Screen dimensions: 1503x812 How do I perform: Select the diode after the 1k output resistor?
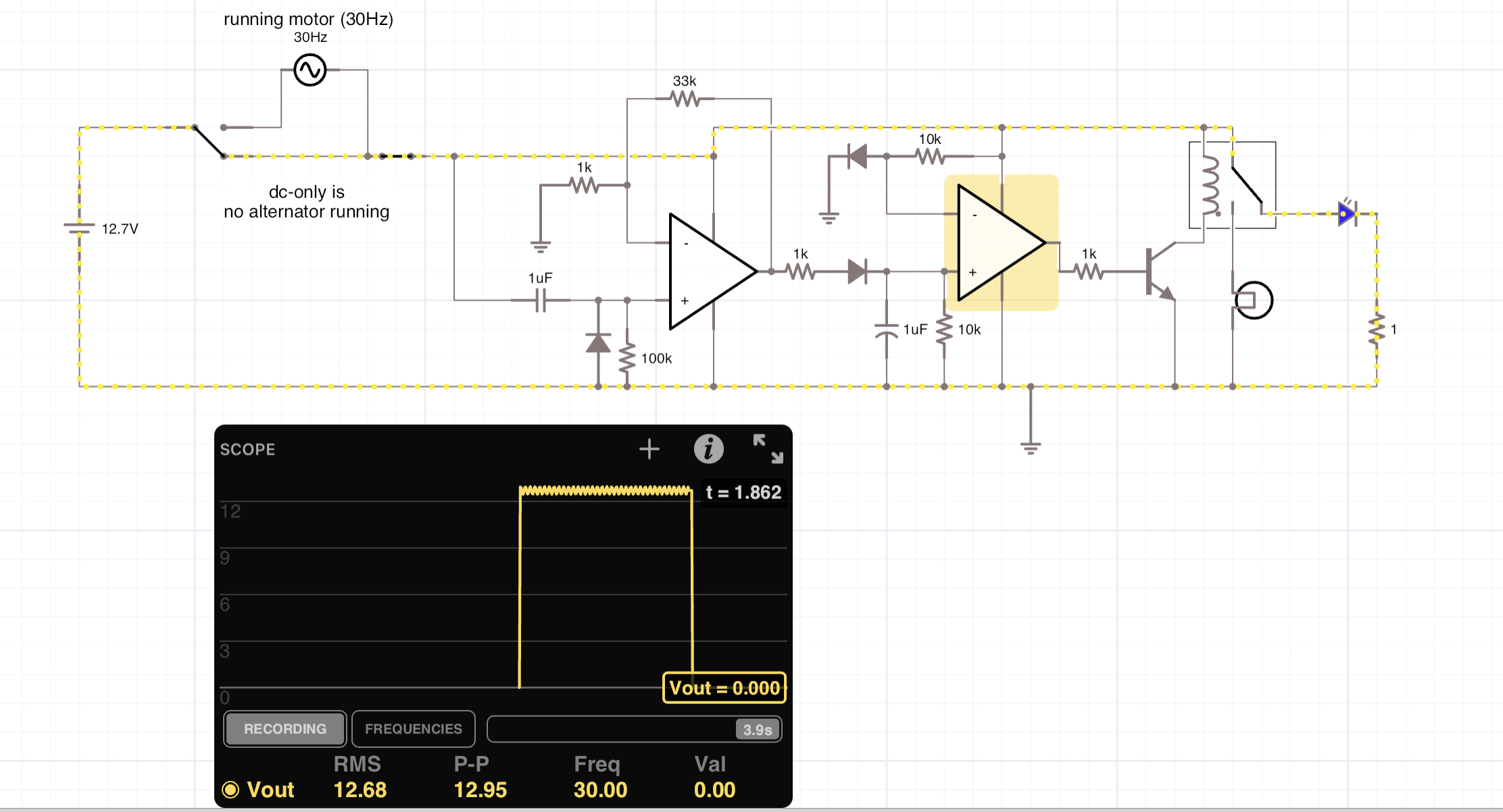pyautogui.click(x=858, y=271)
